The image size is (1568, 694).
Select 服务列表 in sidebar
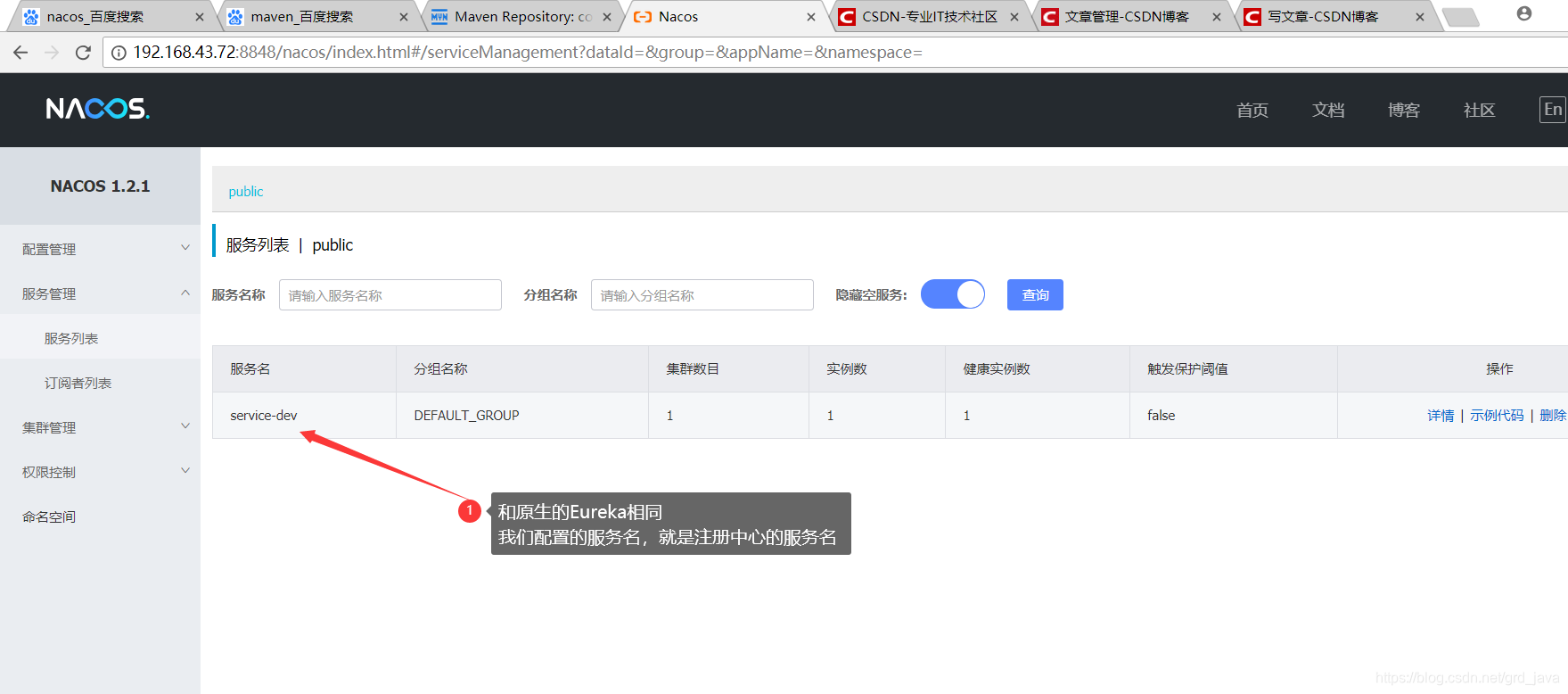coord(100,338)
